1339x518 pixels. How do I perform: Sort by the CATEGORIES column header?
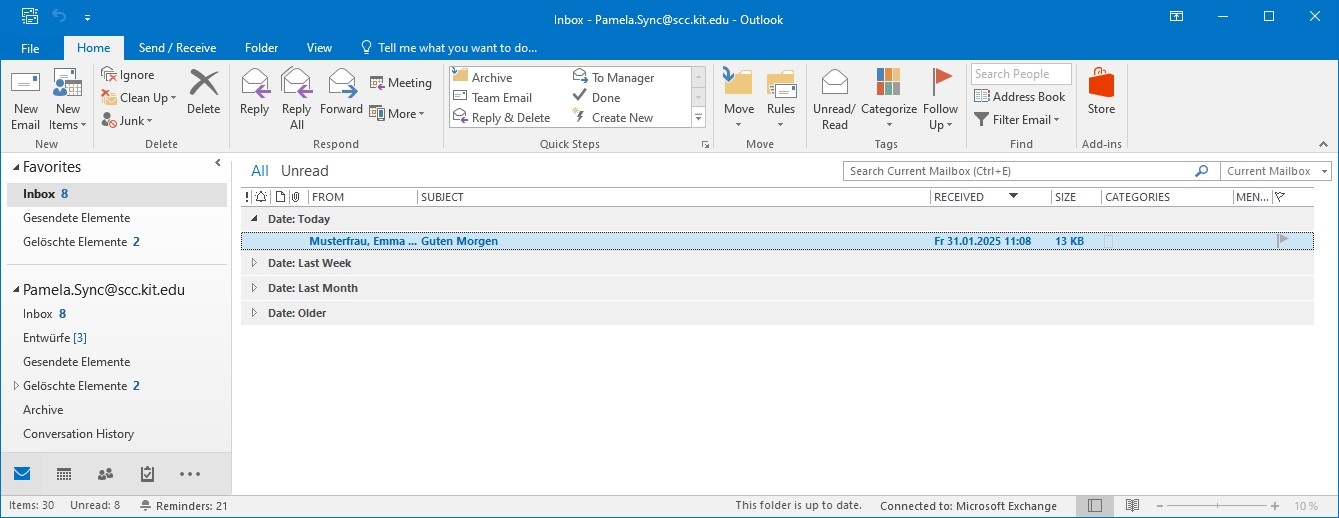pyautogui.click(x=1167, y=197)
